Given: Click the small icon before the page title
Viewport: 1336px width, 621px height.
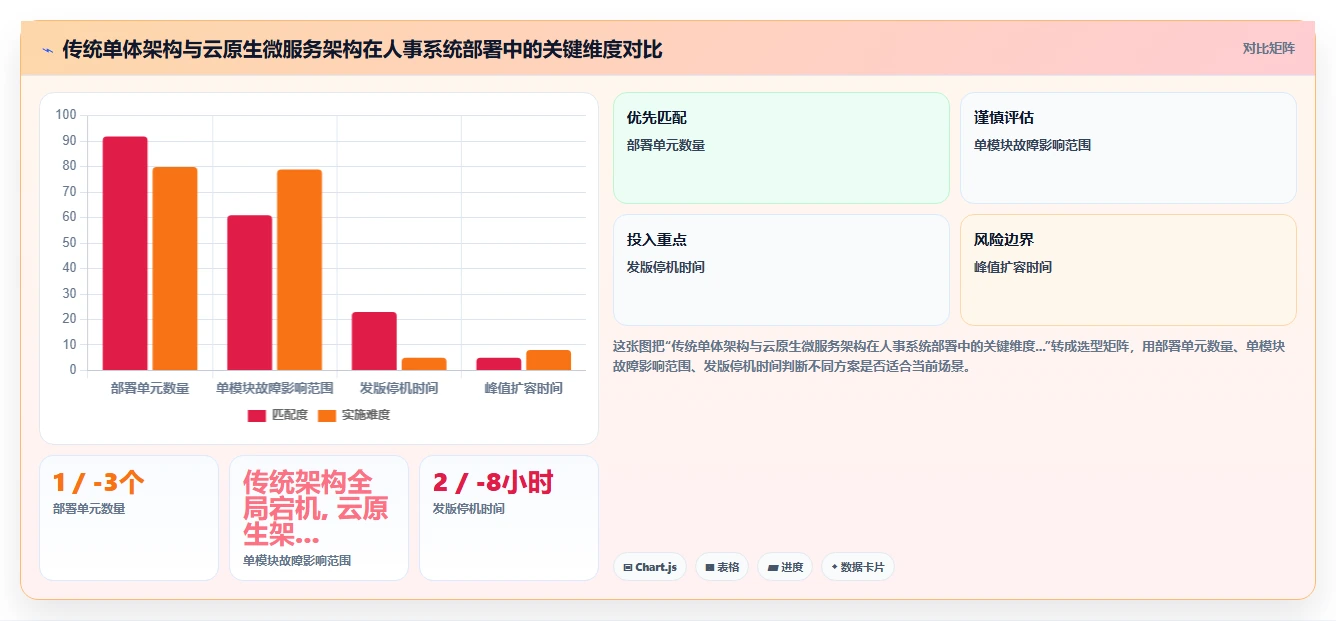Looking at the screenshot, I should click(47, 50).
